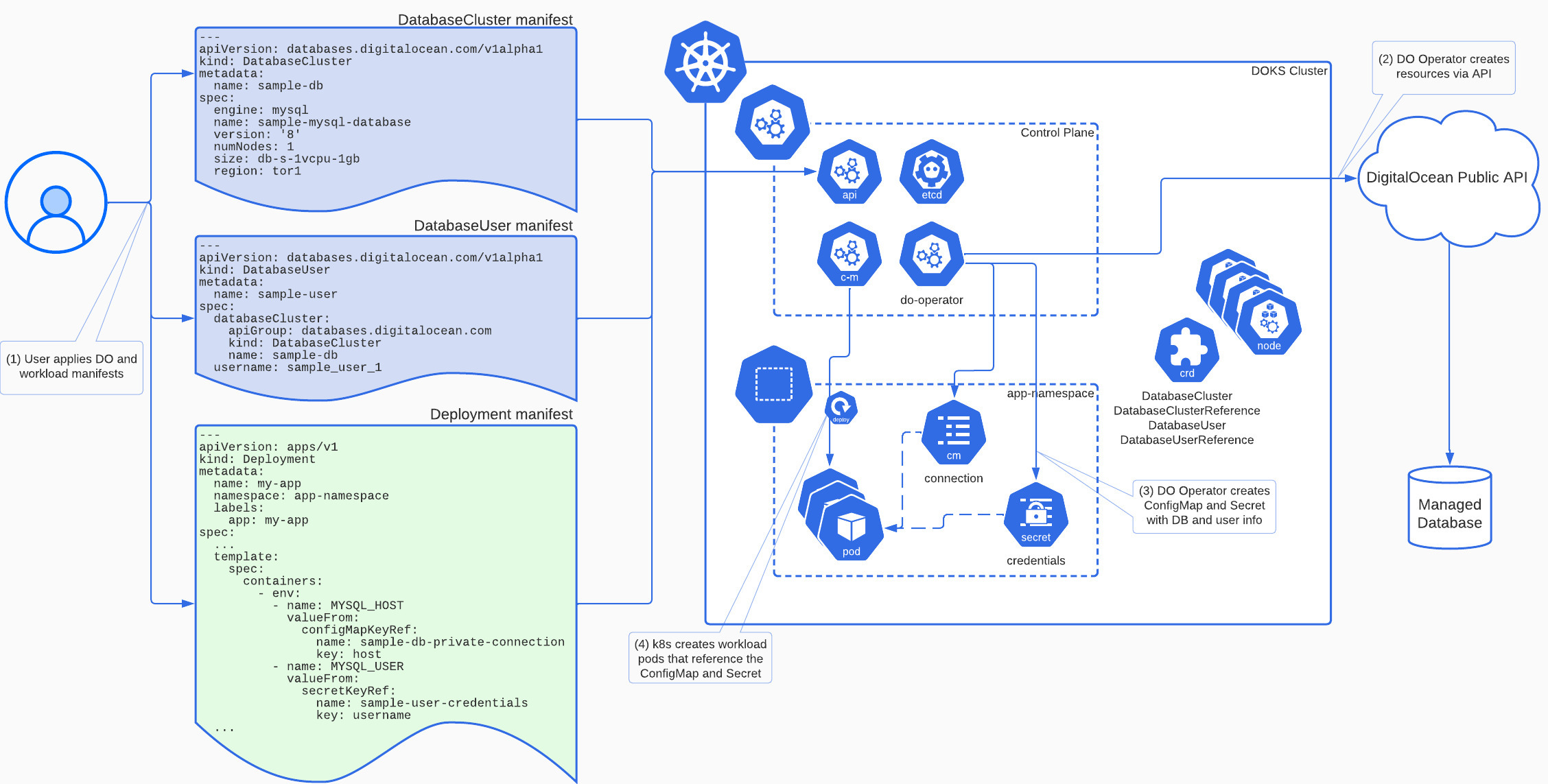Click the step 4 k8s creates workload callout
Viewport: 1548px width, 784px height.
click(701, 658)
